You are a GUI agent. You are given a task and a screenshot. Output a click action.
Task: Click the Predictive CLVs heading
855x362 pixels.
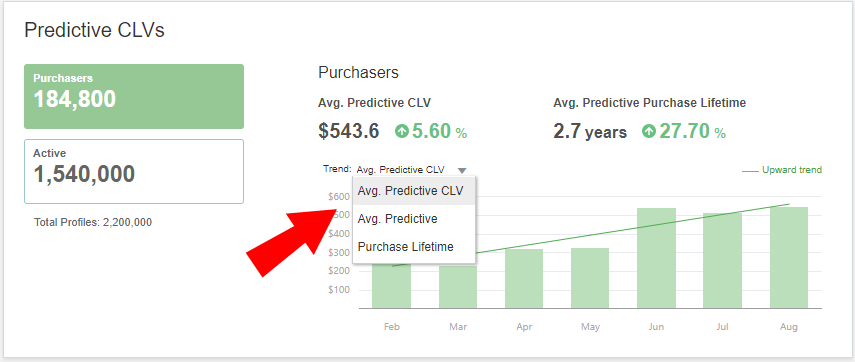94,31
